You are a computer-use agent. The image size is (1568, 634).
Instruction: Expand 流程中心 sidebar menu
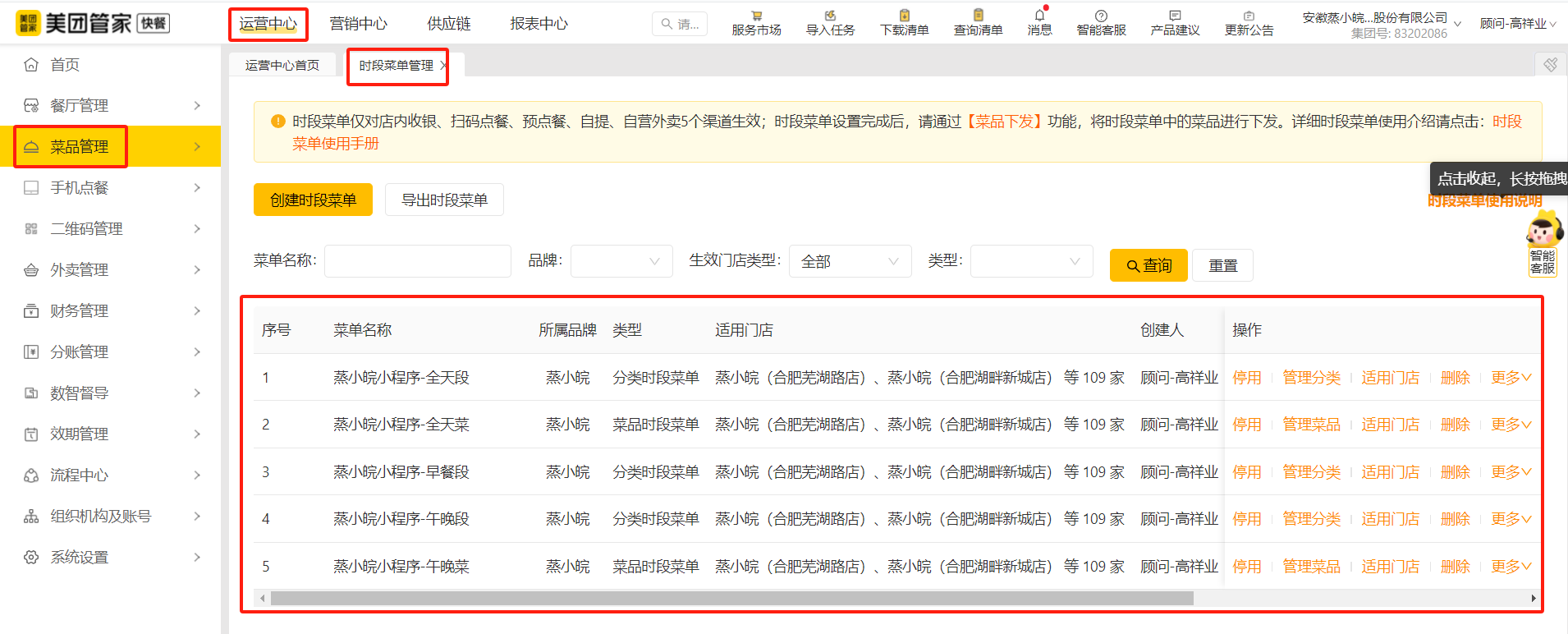click(110, 475)
